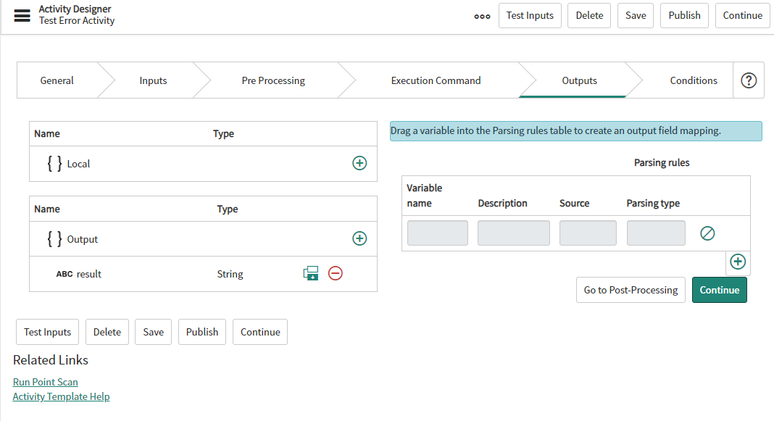
Task: Select the Local variable row label
Action: coord(78,164)
